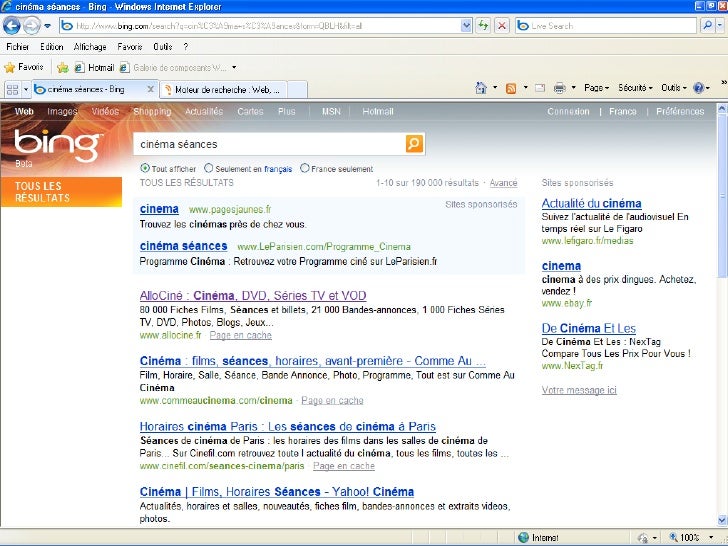Screen dimensions: 728x546
Task: Select the France seulement radio button
Action: coord(305,168)
